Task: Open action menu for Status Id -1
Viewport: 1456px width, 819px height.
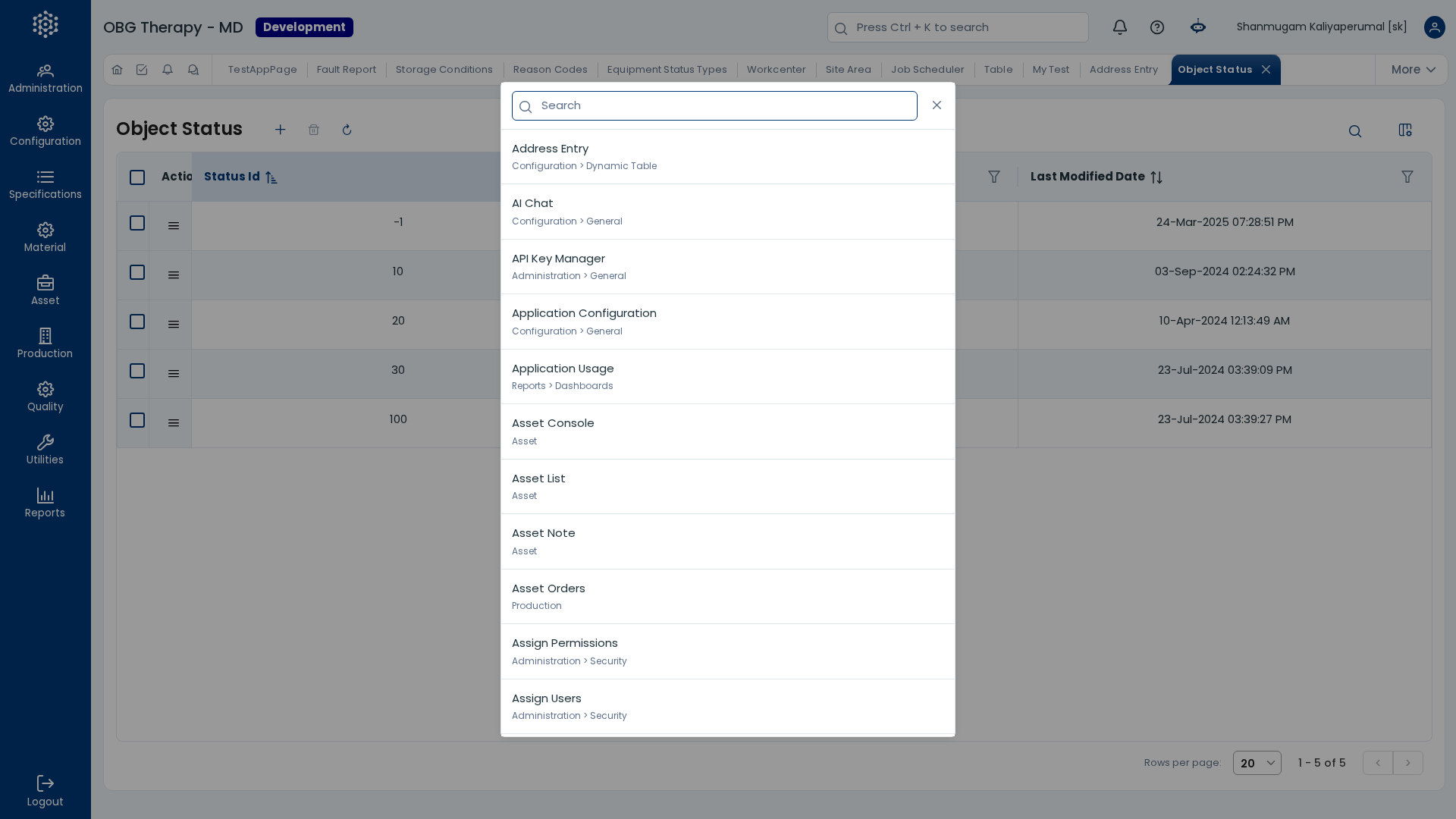Action: (174, 226)
